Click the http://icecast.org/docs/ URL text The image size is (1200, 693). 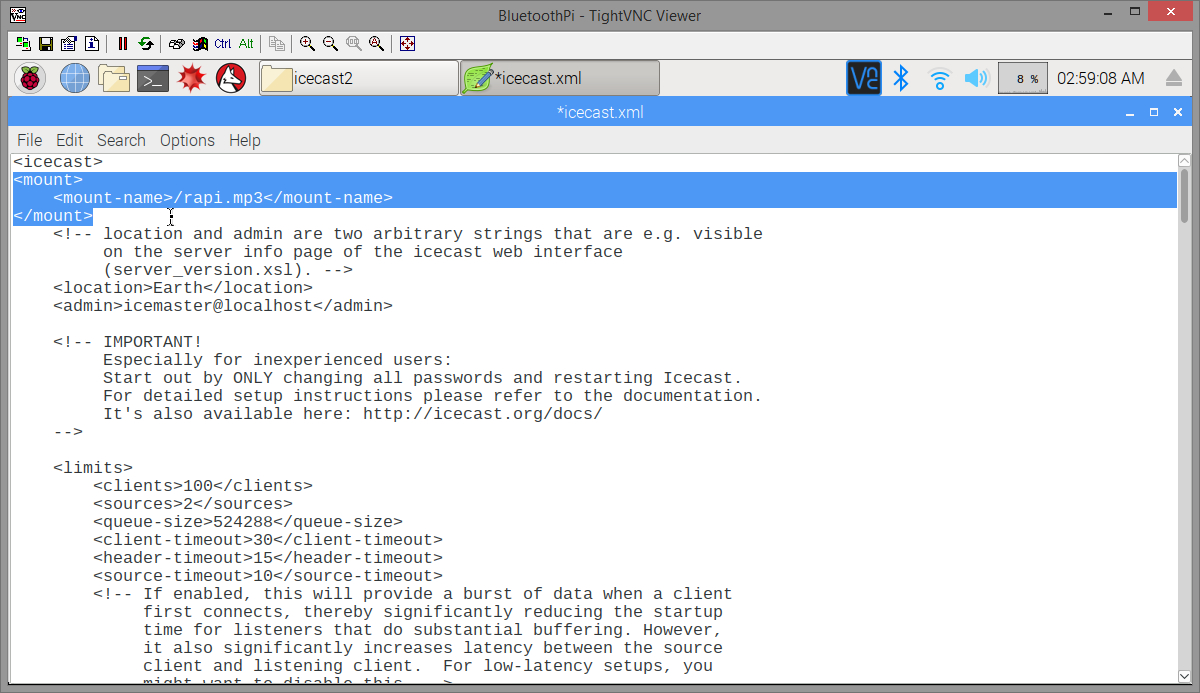click(483, 414)
